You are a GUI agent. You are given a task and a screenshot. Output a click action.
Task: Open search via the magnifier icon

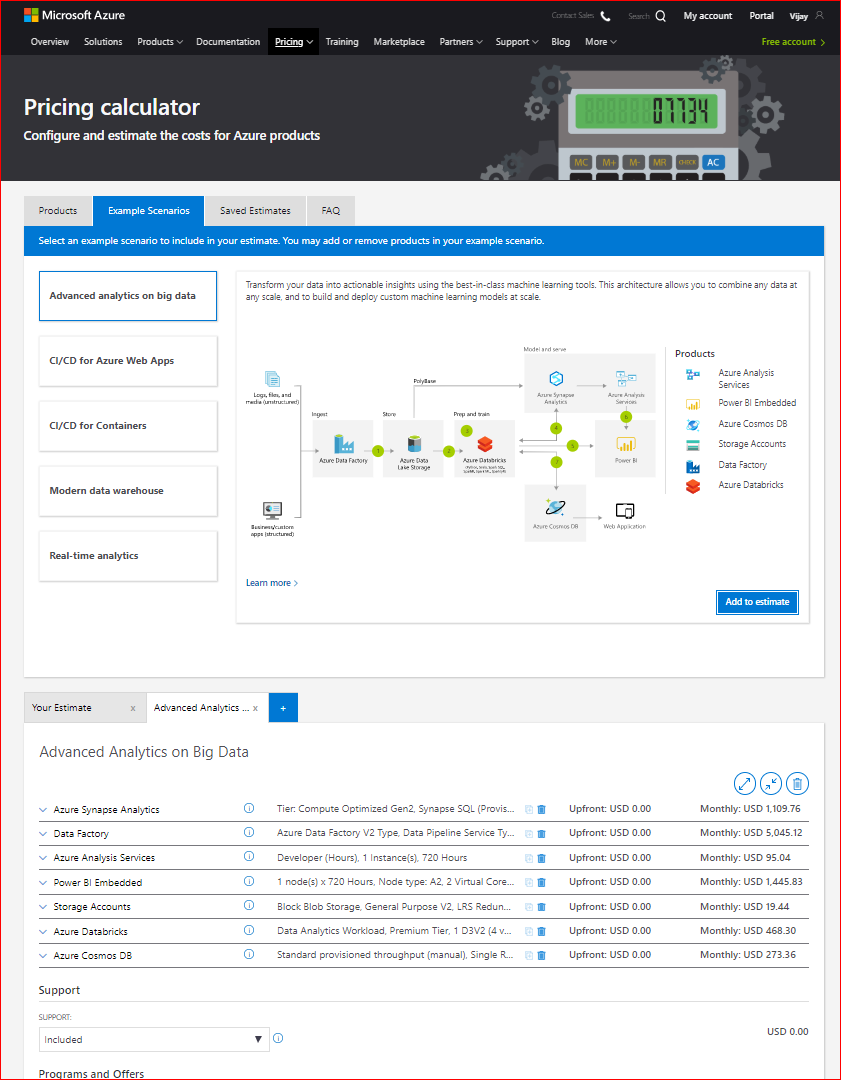pos(661,16)
